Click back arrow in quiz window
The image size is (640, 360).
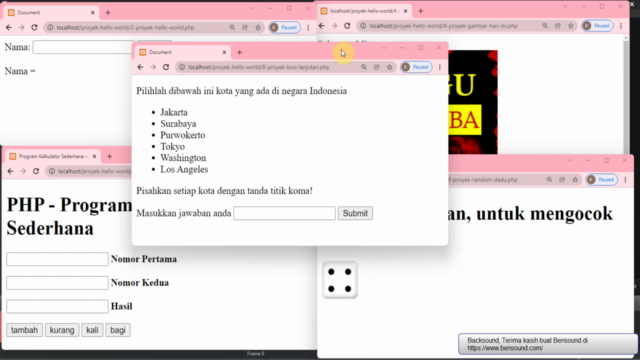[140, 67]
